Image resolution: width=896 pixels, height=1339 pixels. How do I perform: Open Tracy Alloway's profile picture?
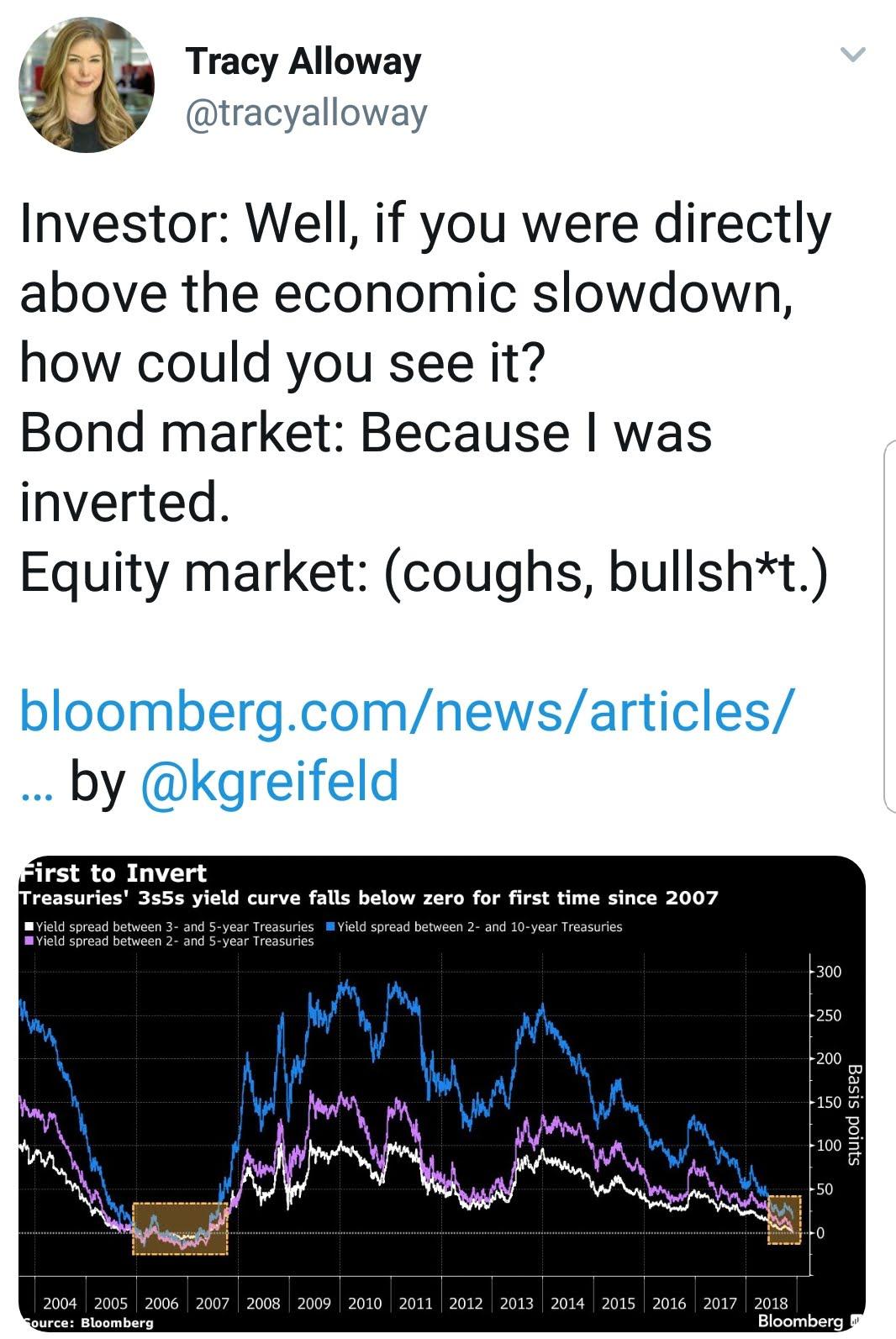87,85
